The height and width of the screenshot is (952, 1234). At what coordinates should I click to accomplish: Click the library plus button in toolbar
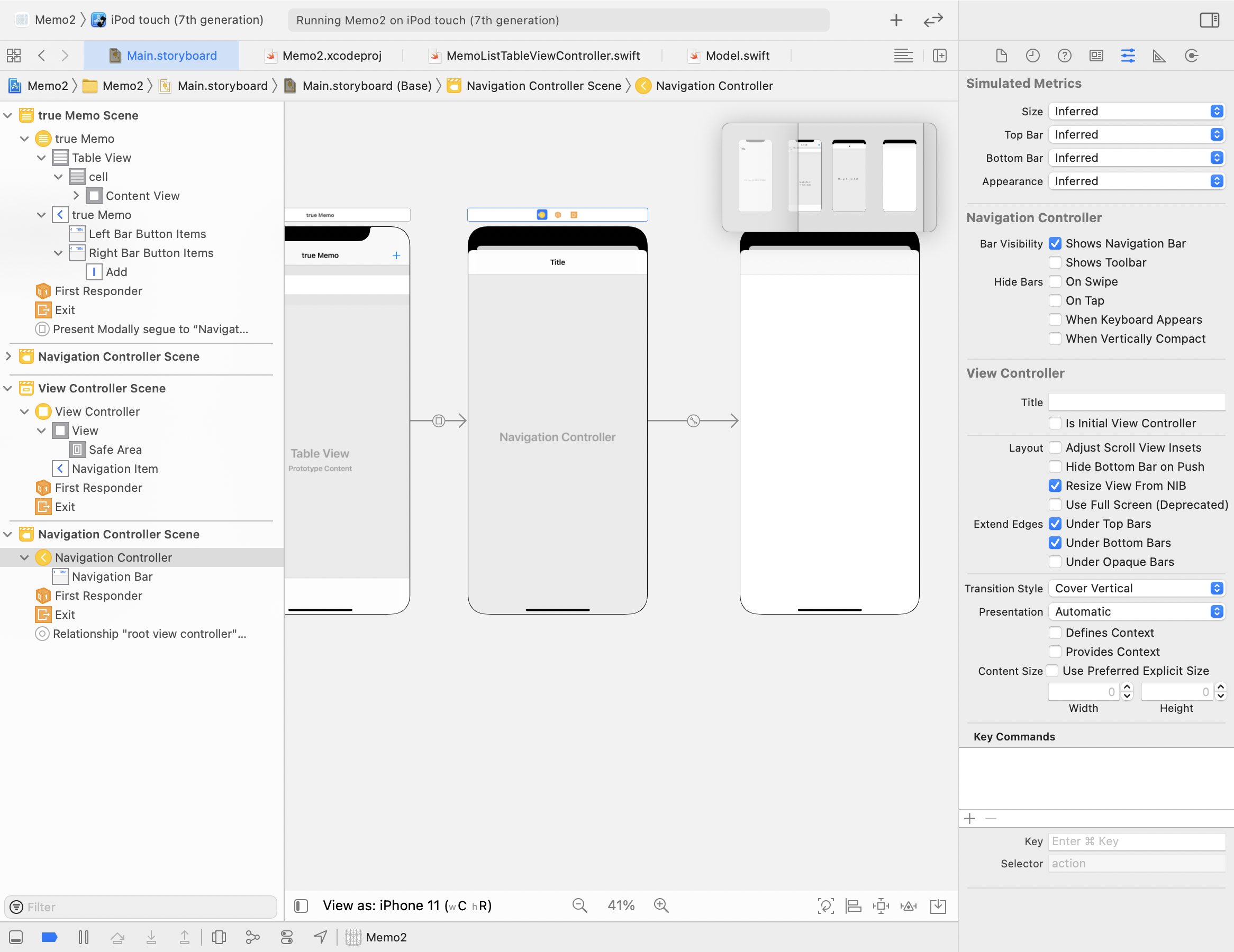click(895, 20)
